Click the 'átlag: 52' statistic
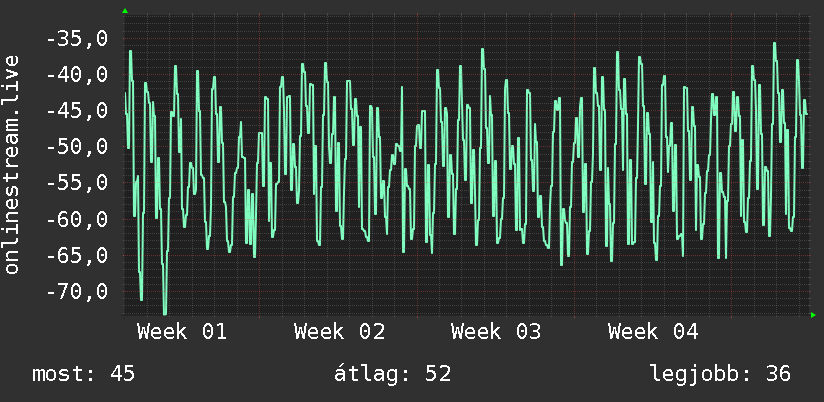Screen dimensions: 824x402 [393, 374]
